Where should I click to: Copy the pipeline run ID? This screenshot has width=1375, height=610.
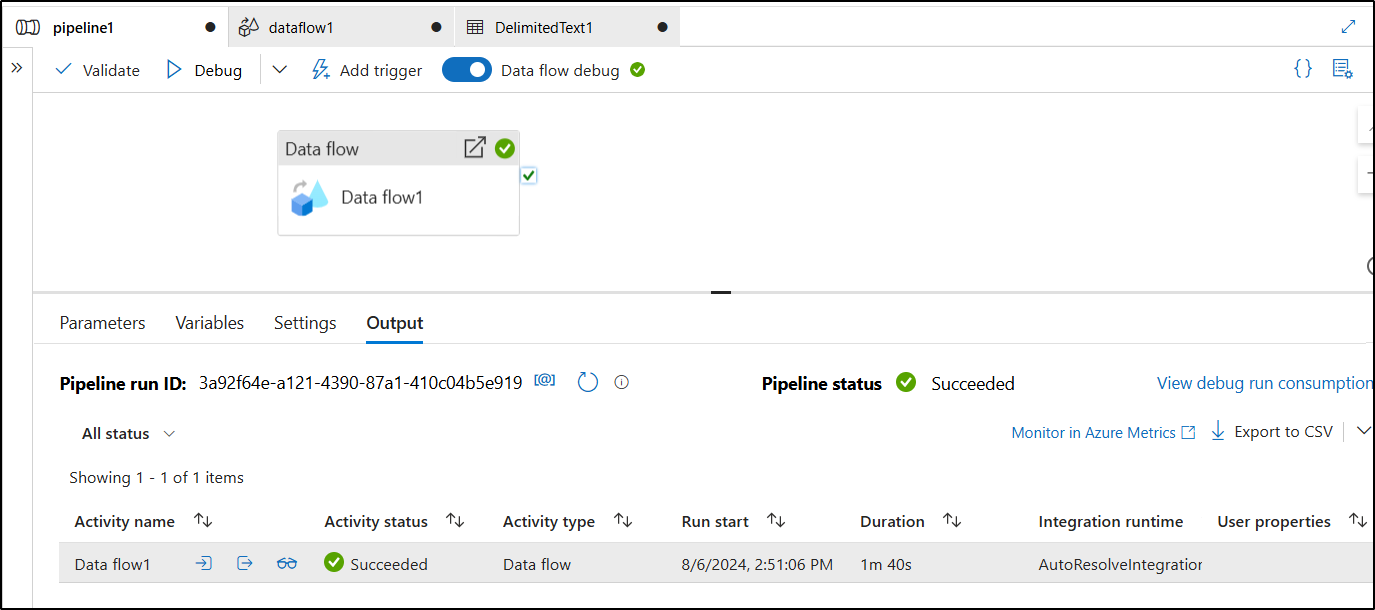coord(545,381)
